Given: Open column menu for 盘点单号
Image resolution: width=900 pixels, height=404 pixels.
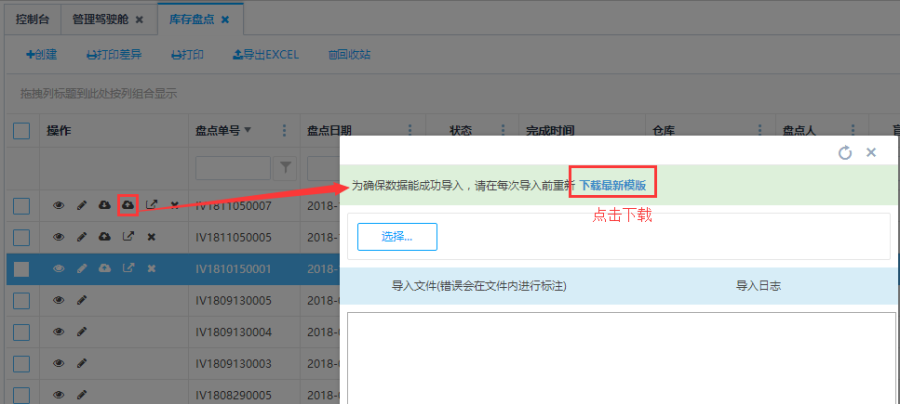Looking at the screenshot, I should coord(285,131).
